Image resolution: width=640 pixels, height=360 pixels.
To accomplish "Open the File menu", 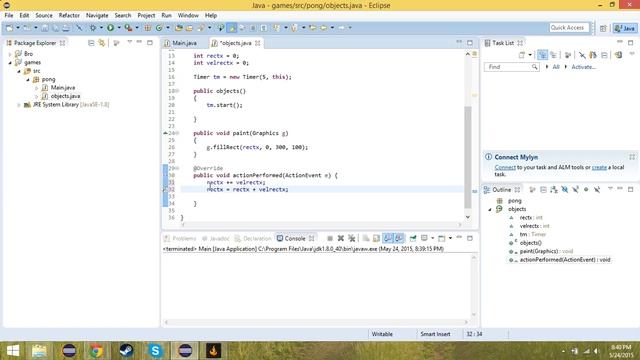I will pos(9,16).
